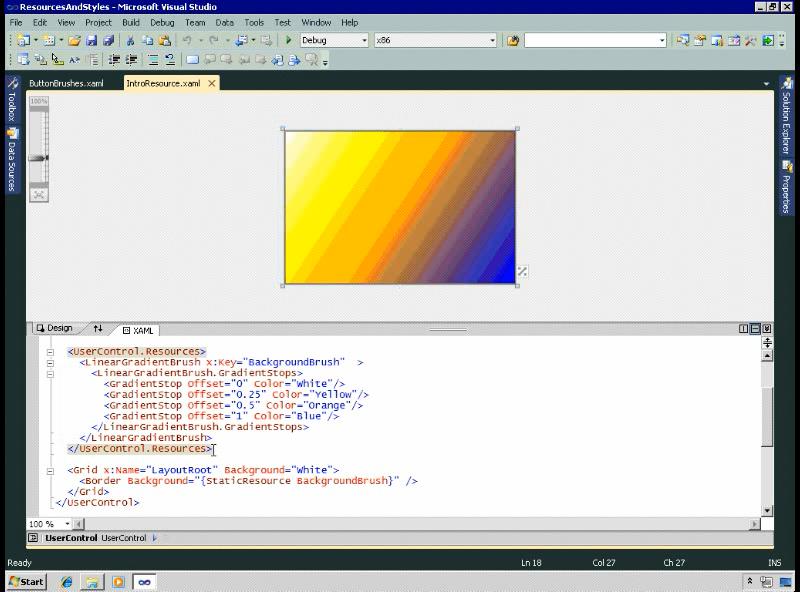Viewport: 800px width, 592px height.
Task: Close the IntroResource.xaml tab
Action: tap(212, 83)
